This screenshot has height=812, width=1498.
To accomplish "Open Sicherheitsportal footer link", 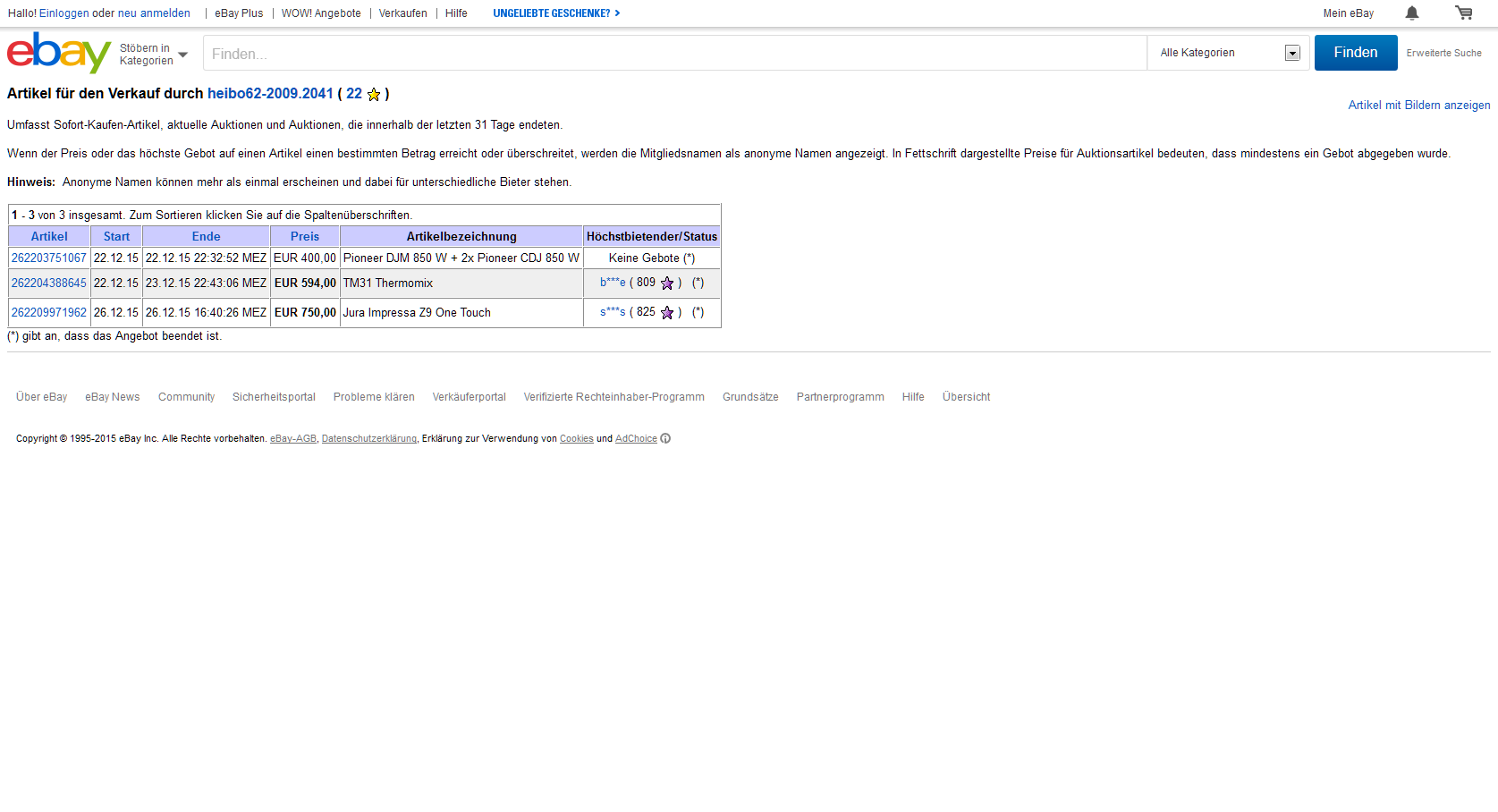I will pos(274,397).
